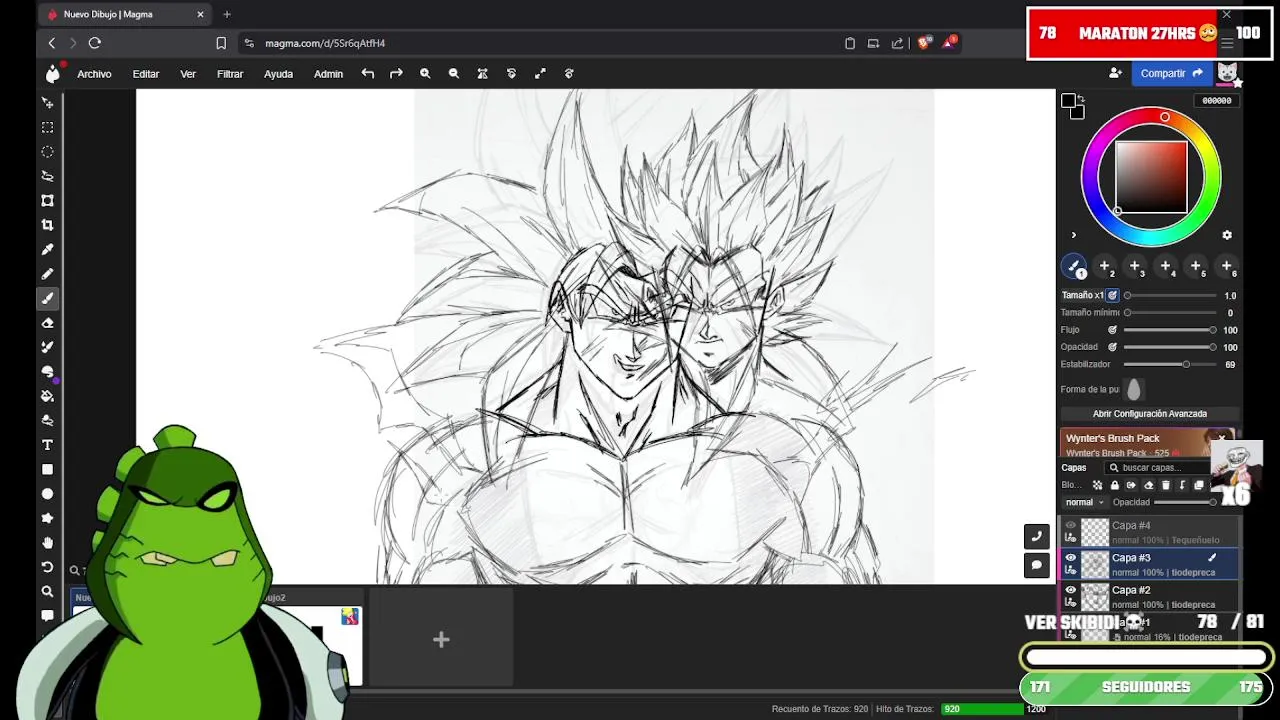This screenshot has width=1280, height=720.
Task: Select the Eraser tool
Action: [x=47, y=323]
